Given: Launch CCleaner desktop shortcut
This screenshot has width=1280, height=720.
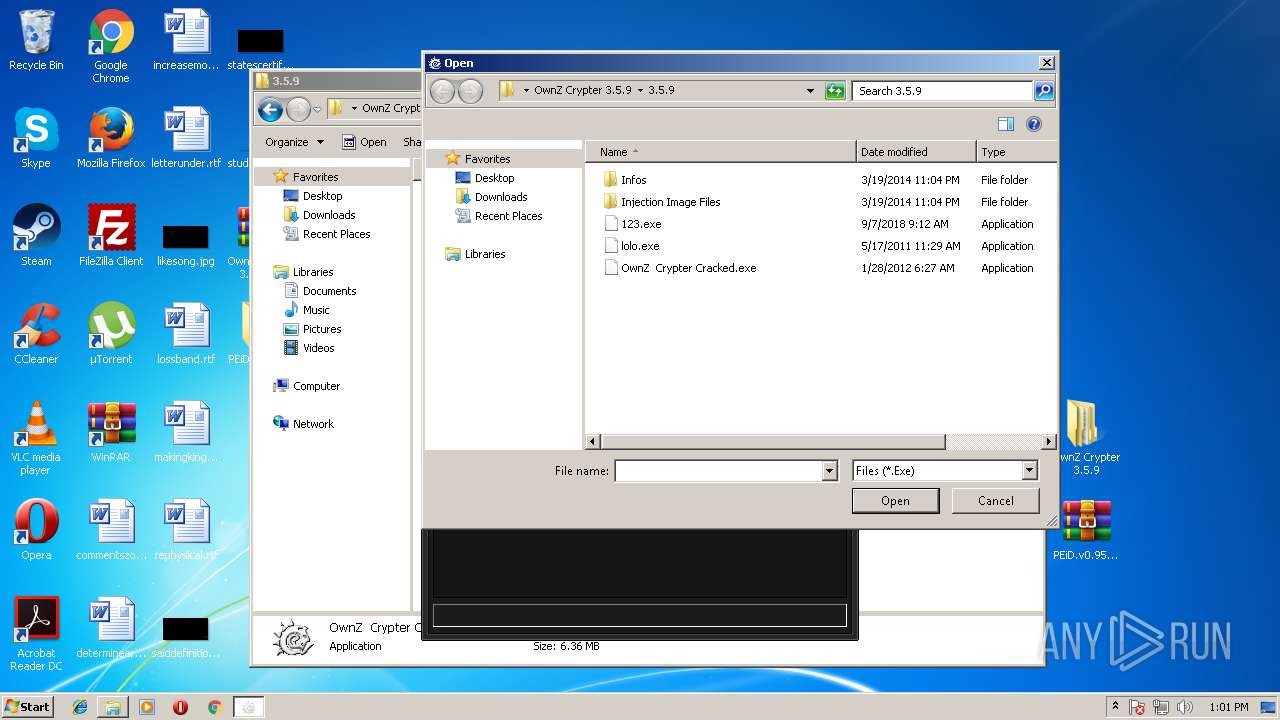Looking at the screenshot, I should point(36,334).
